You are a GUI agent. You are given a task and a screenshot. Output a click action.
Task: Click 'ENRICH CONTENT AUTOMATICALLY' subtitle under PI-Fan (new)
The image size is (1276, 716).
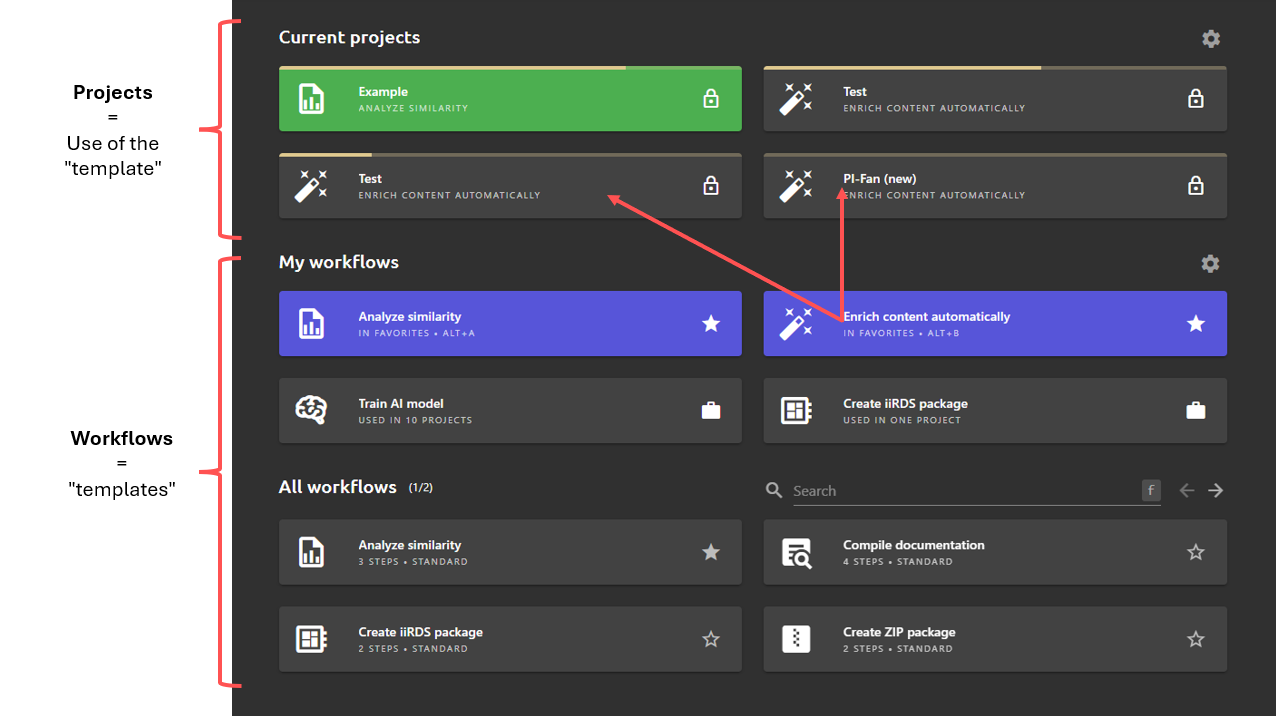coord(934,195)
